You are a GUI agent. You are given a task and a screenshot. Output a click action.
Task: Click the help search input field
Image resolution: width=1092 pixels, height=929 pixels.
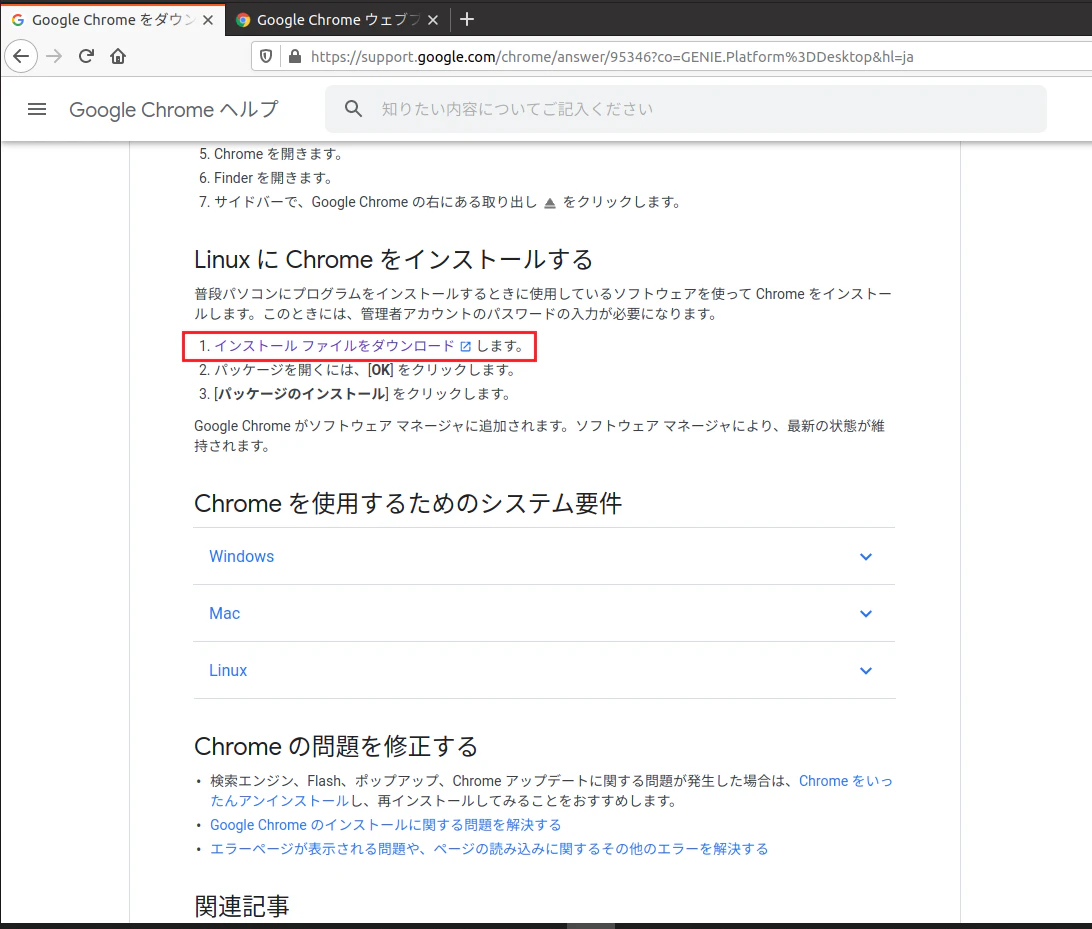point(686,109)
